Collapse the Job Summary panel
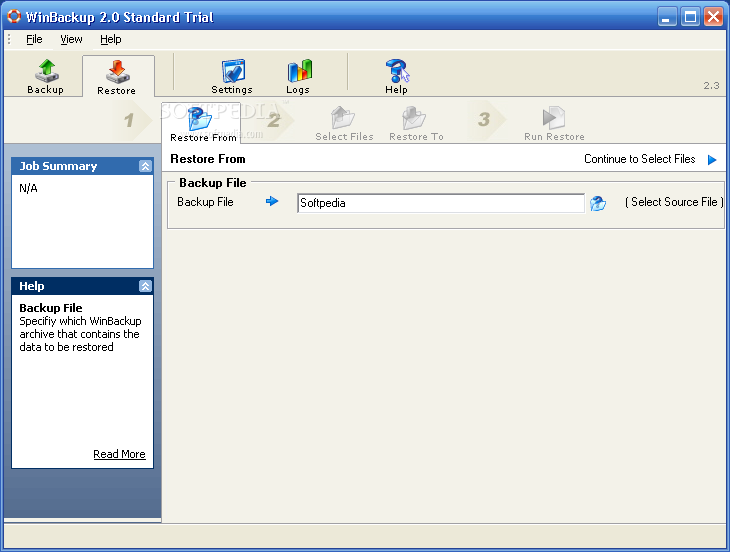 tap(145, 166)
